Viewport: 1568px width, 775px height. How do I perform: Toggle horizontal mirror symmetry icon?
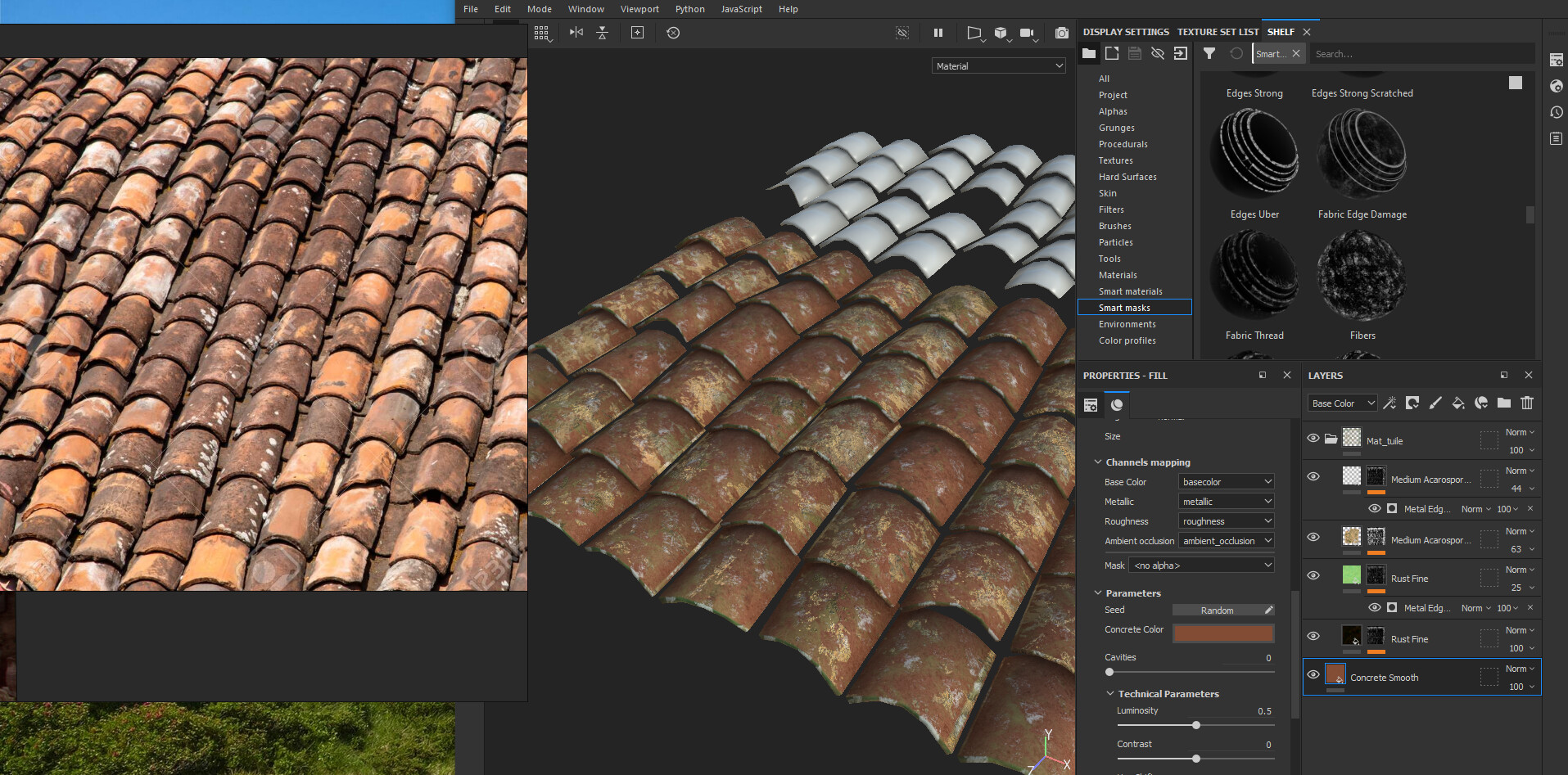pos(576,33)
